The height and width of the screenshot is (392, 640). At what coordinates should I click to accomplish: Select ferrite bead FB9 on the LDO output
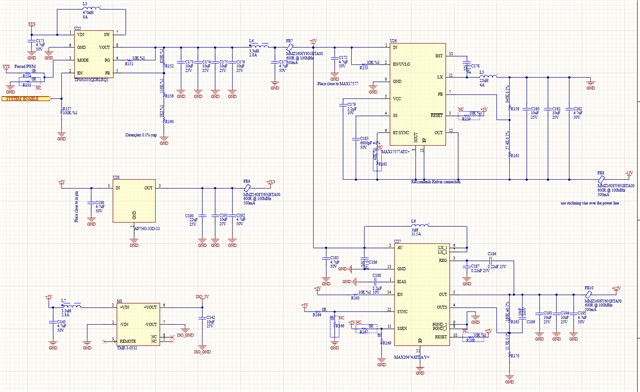coord(247,188)
